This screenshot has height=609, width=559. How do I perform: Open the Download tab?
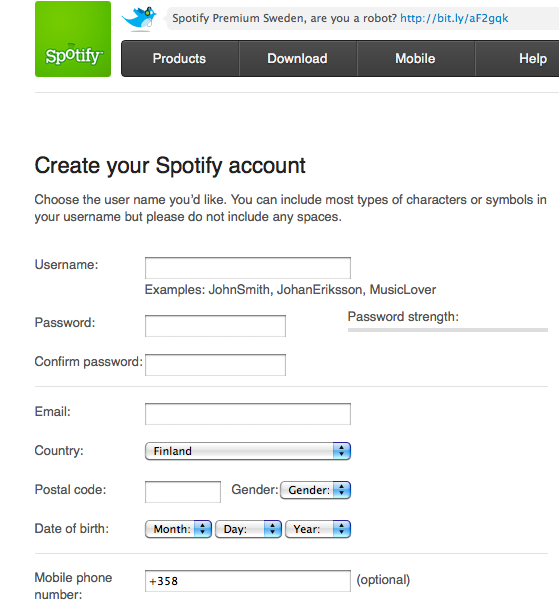[298, 59]
